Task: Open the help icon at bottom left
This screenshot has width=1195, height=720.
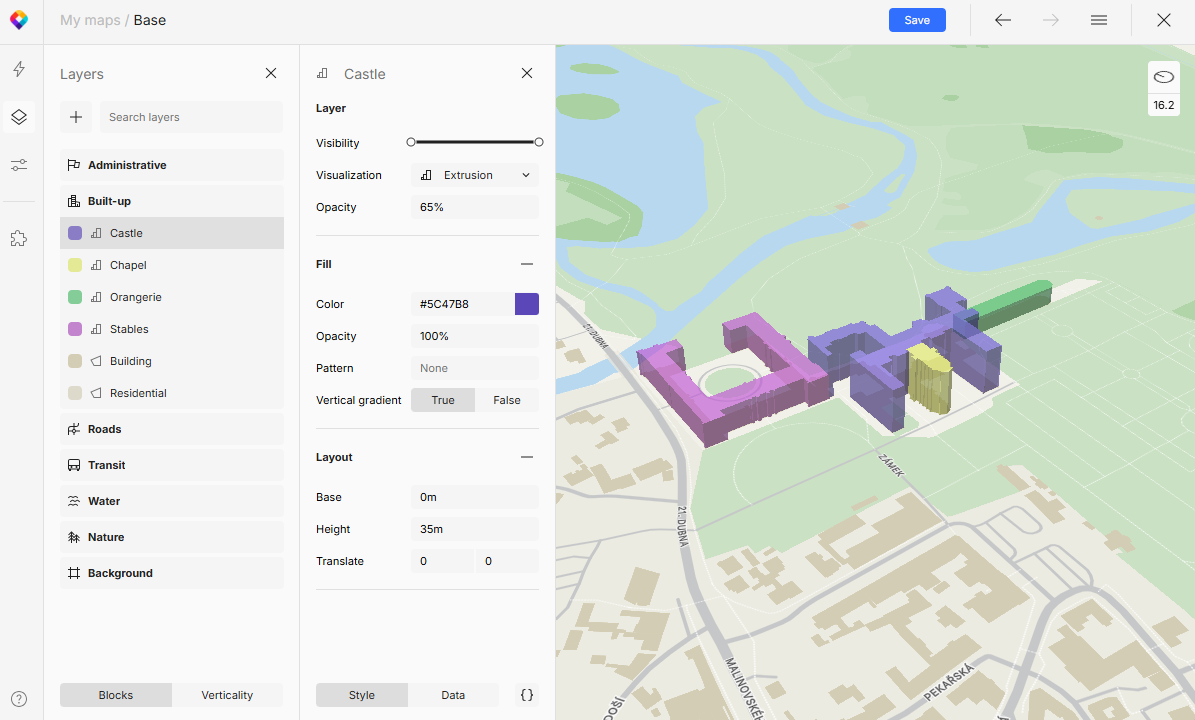Action: click(x=18, y=699)
